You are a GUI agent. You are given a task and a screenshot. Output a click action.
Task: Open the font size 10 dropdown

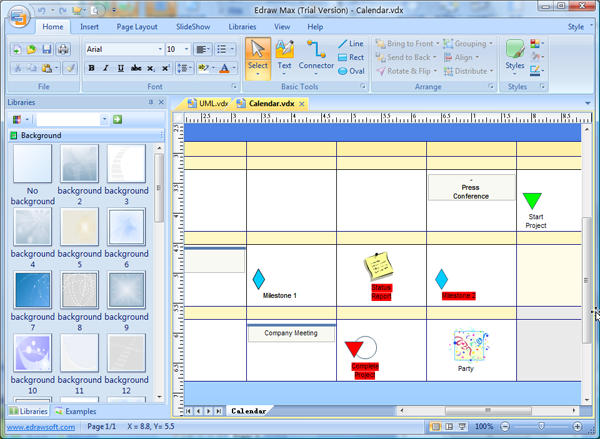[187, 49]
